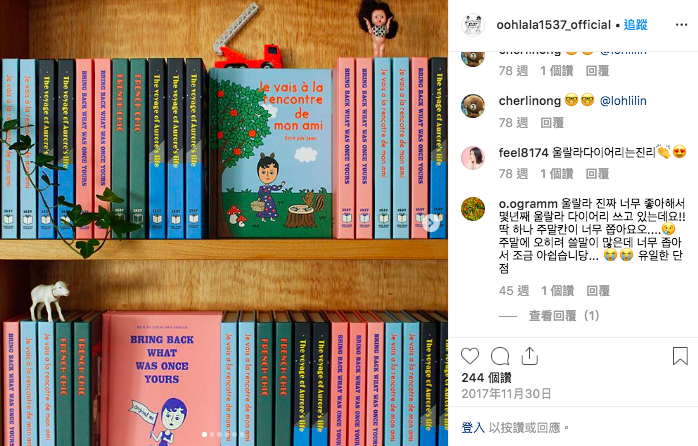
Task: Open feel8174 profile picture
Action: [473, 157]
